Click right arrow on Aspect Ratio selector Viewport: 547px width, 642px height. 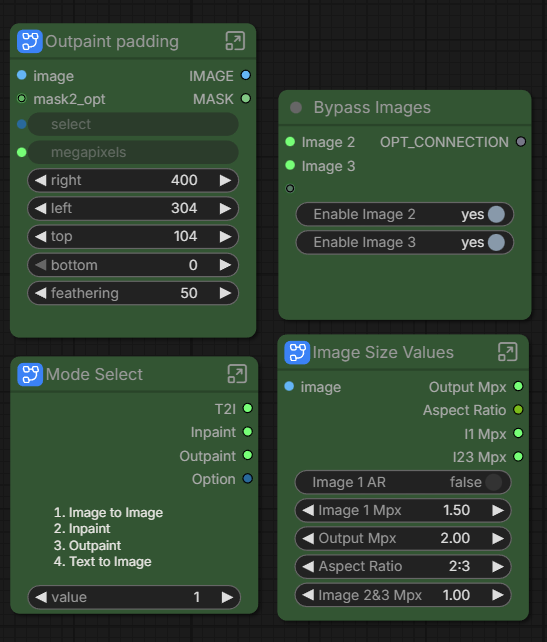pyautogui.click(x=498, y=566)
